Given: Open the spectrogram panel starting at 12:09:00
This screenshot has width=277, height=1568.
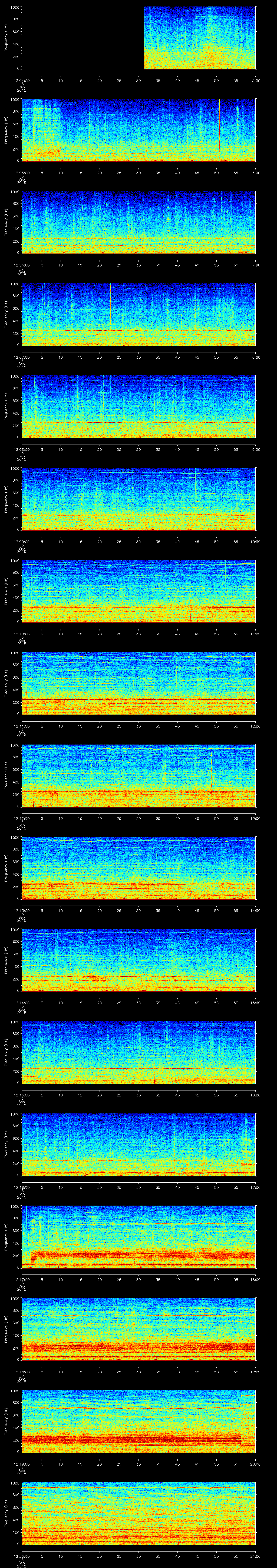Looking at the screenshot, I should (x=139, y=499).
